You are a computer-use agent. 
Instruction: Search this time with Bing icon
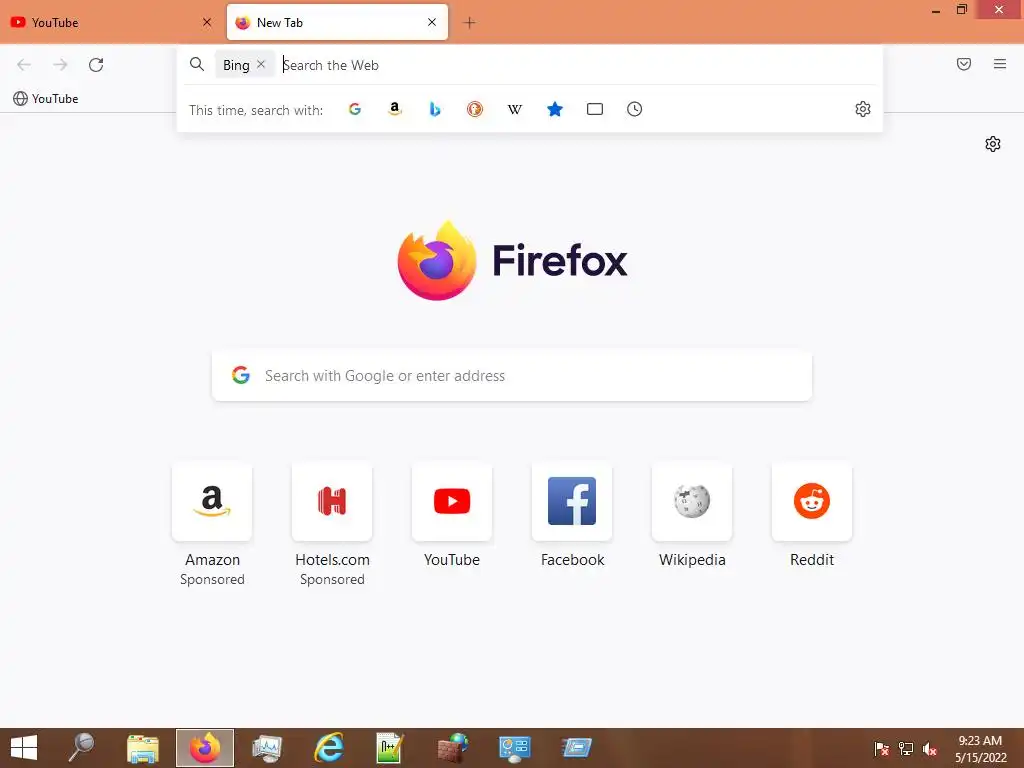tap(435, 109)
